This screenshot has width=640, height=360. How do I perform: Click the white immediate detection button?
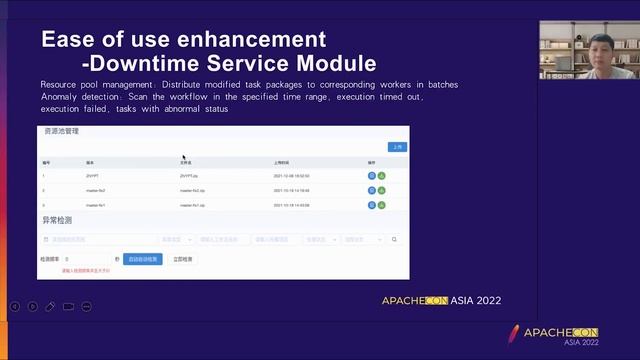click(182, 259)
